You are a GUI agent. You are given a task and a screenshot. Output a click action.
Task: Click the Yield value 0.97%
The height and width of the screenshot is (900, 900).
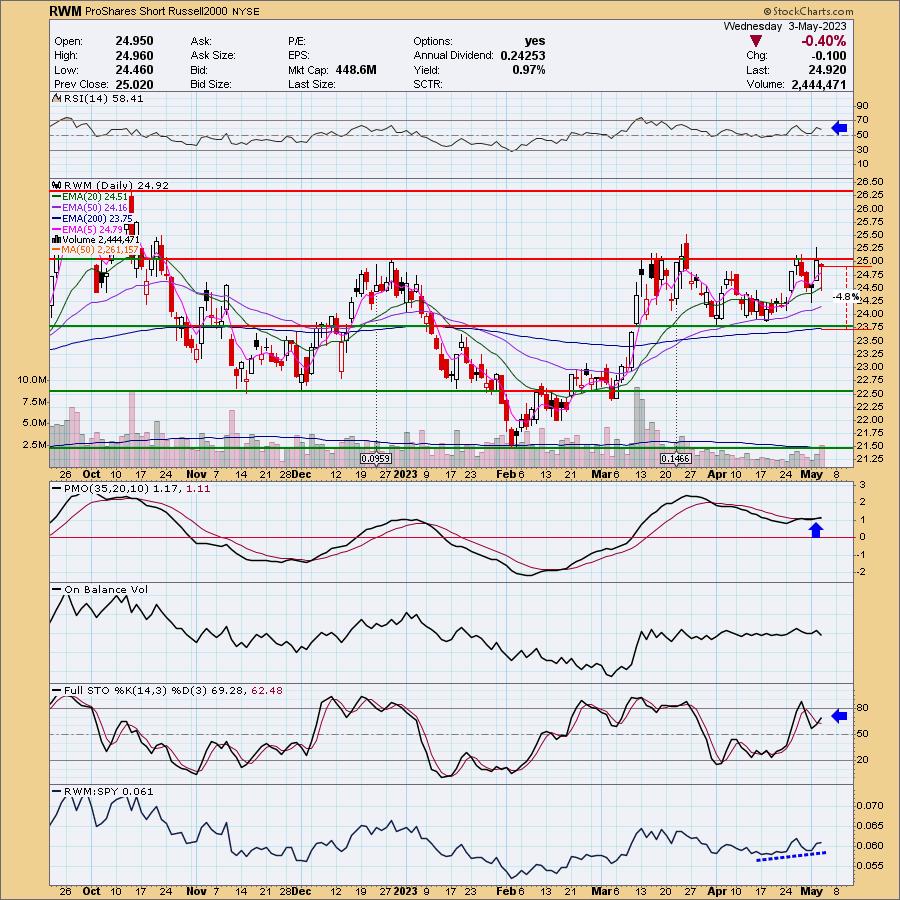529,69
